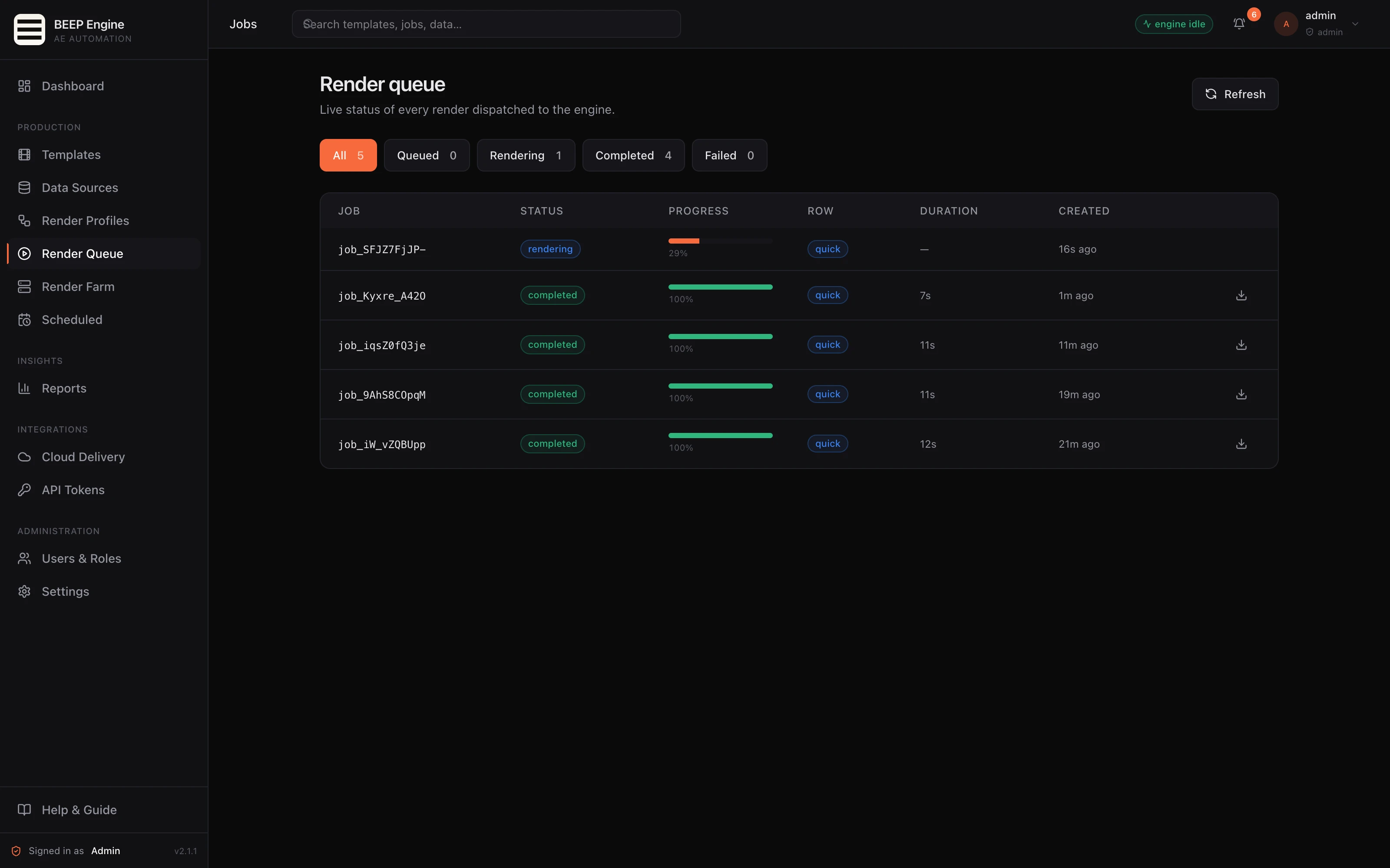
Task: Click the progress bar of job_iW_vZQBUpp
Action: (721, 436)
